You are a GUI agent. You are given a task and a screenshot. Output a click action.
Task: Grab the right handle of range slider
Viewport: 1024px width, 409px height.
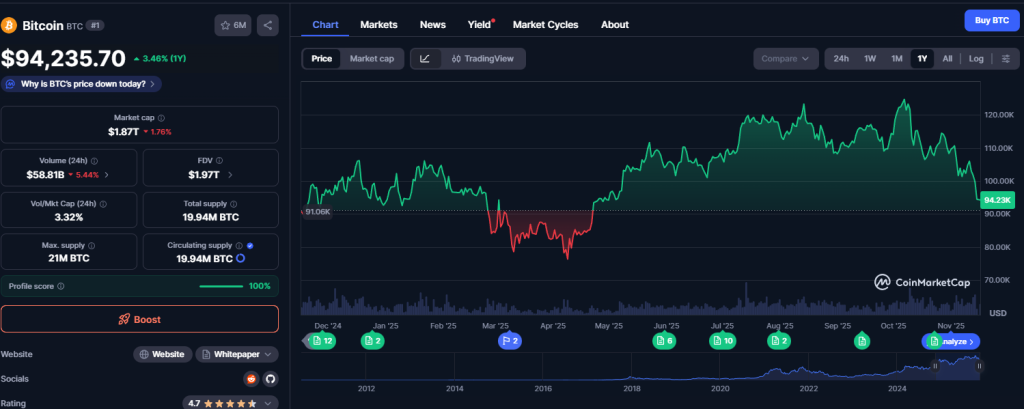tap(979, 366)
